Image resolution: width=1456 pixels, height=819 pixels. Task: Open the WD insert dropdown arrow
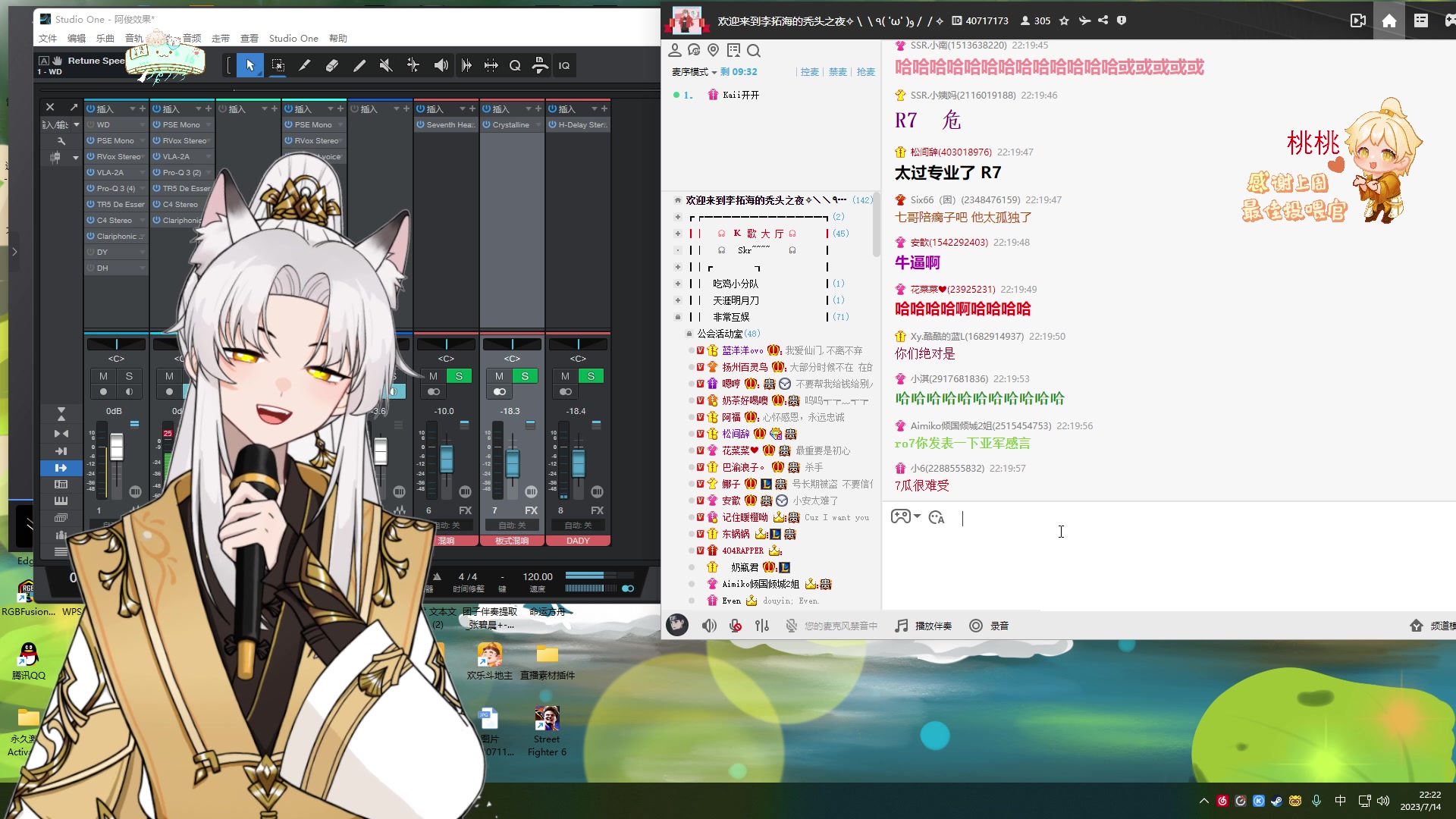141,125
